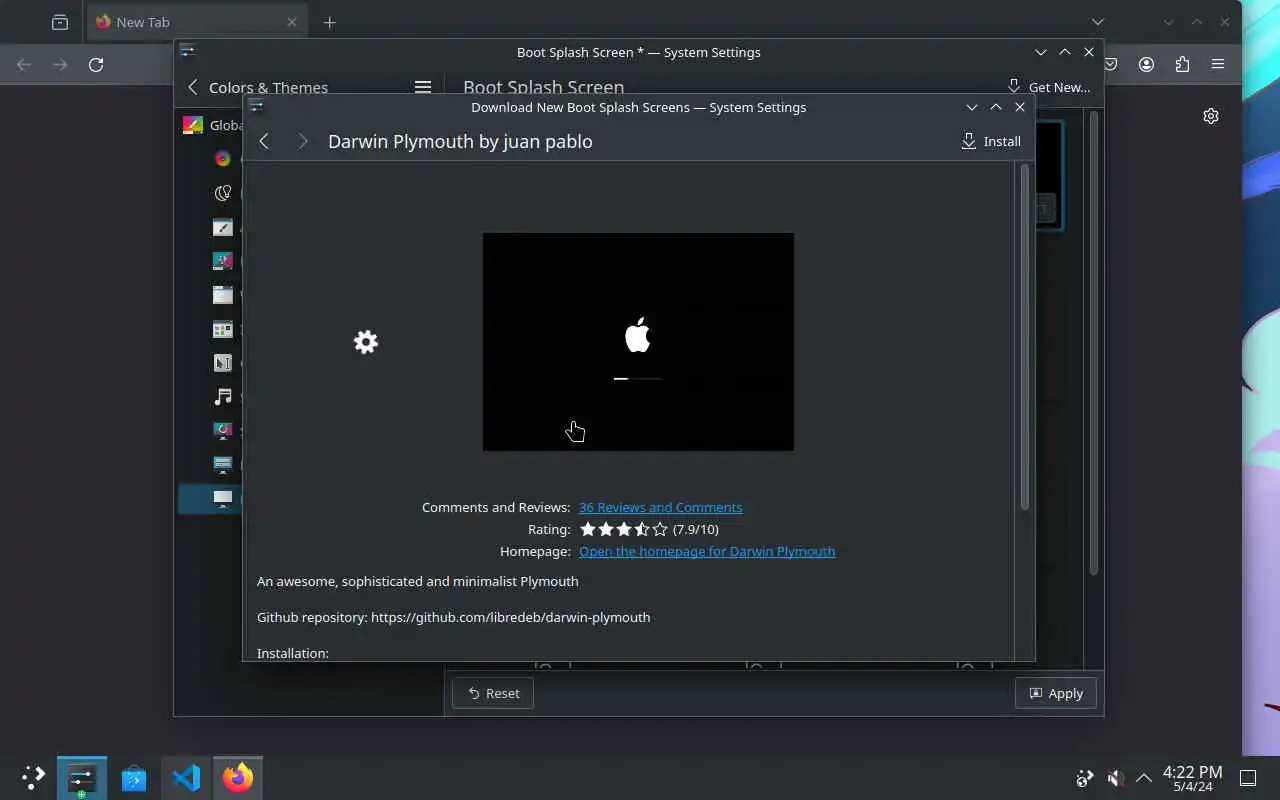1280x800 pixels.
Task: Select the Splash Screen sidebar icon
Action: coord(223,431)
